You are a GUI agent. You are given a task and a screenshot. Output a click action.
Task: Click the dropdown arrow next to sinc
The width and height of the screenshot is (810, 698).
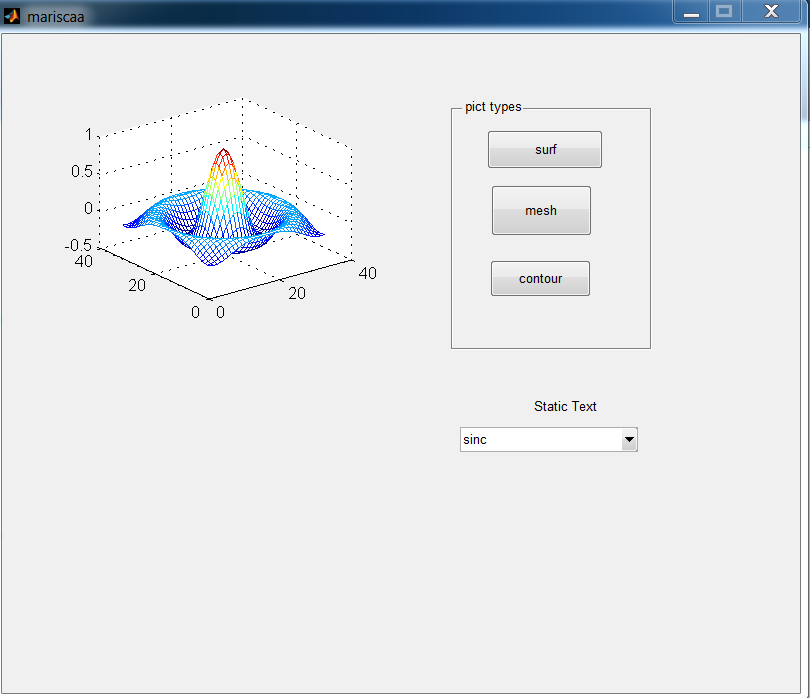(x=630, y=439)
